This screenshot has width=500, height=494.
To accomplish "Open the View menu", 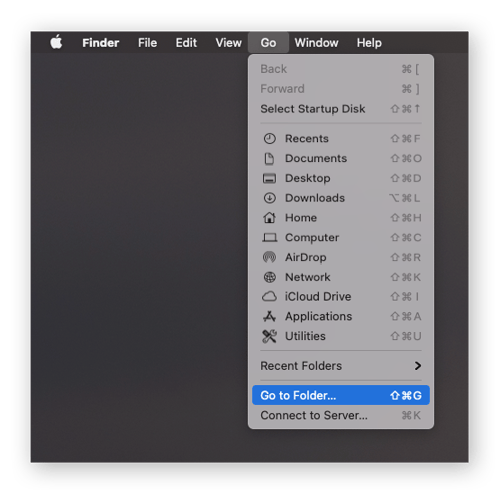I will [x=228, y=43].
